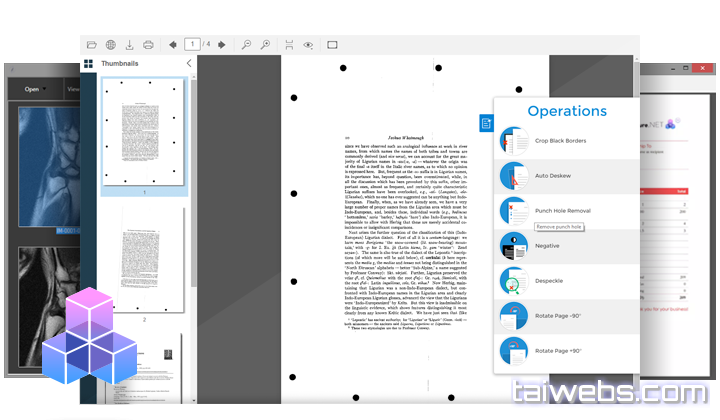This screenshot has width=720, height=420.
Task: Toggle the eye visibility icon in toolbar
Action: click(x=308, y=45)
